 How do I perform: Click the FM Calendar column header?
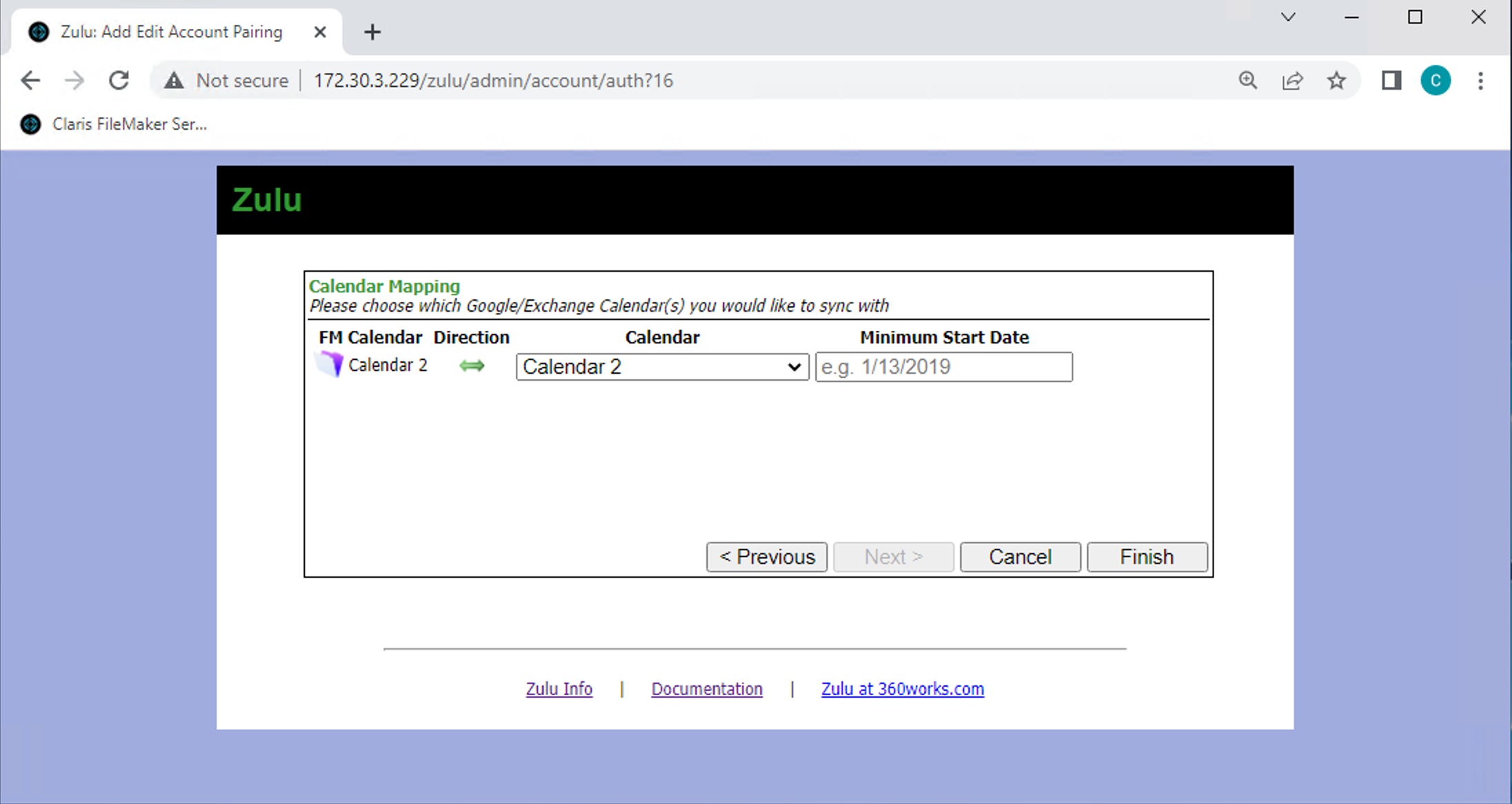(370, 337)
